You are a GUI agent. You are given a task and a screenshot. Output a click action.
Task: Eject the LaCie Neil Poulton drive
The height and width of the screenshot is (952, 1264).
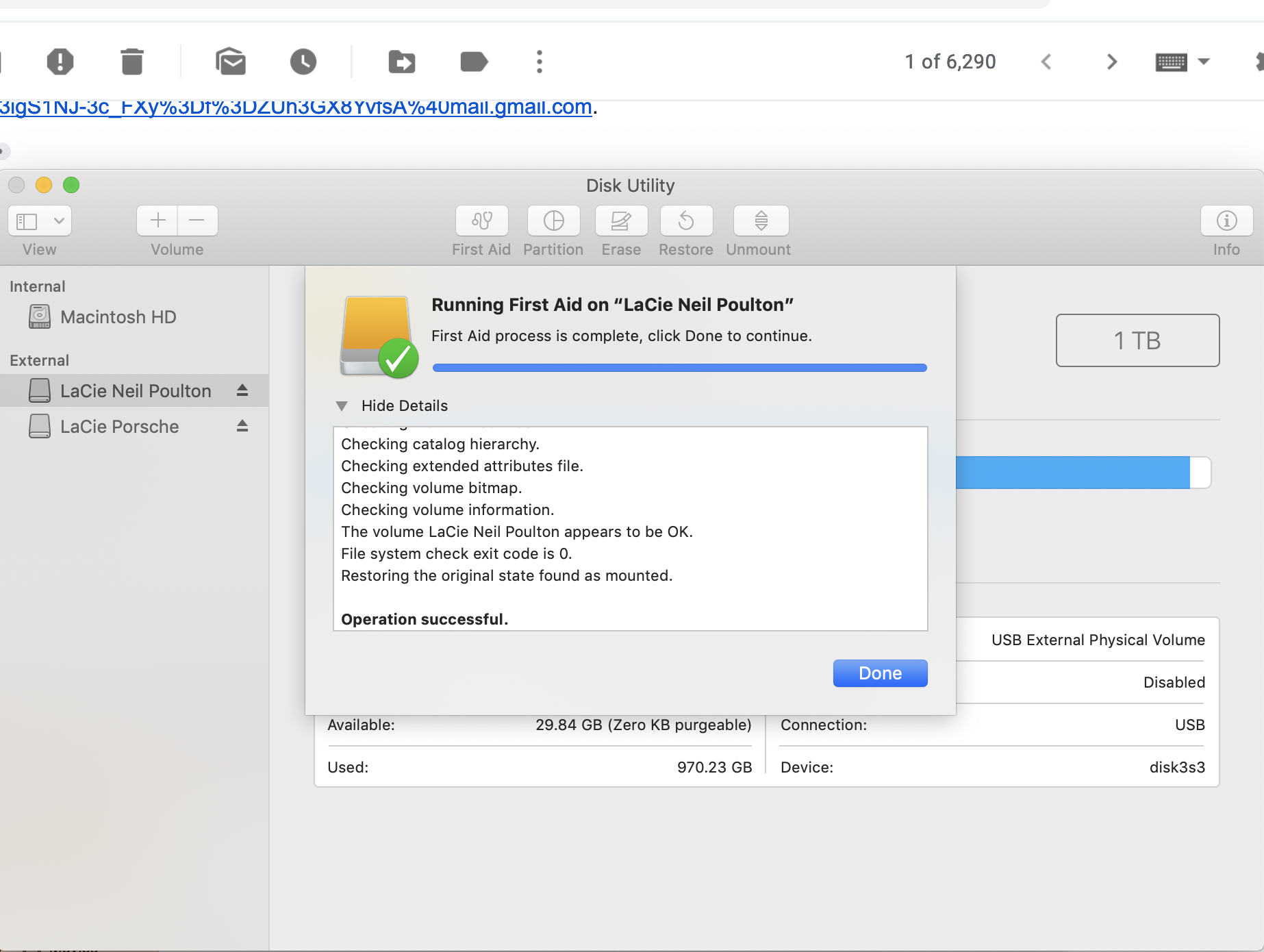(x=242, y=390)
